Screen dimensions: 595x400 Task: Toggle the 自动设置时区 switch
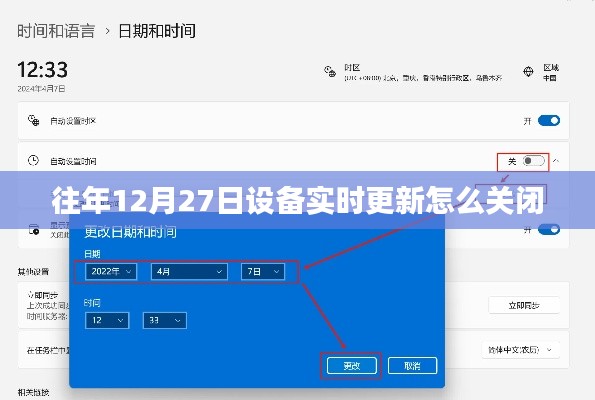549,121
